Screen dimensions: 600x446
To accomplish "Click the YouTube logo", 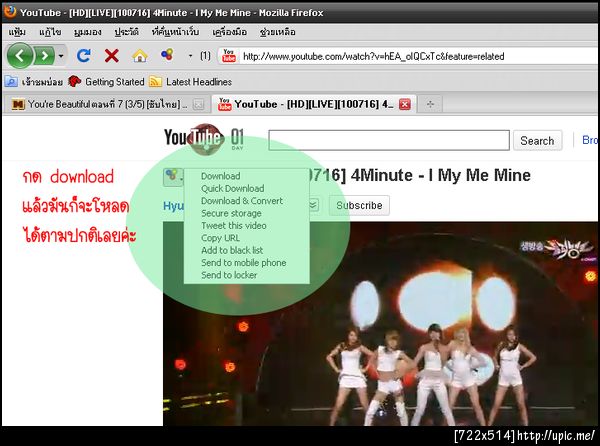I will 194,138.
